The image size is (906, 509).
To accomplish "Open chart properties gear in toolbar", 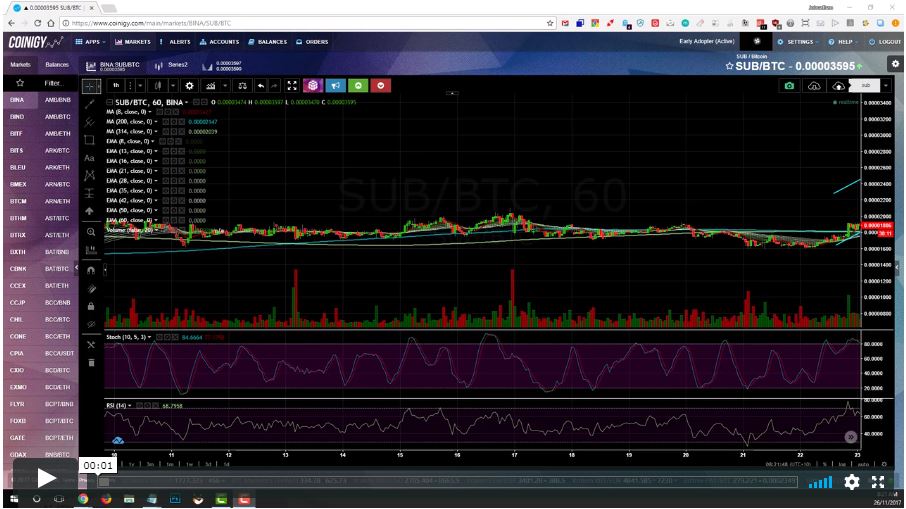I will point(189,86).
